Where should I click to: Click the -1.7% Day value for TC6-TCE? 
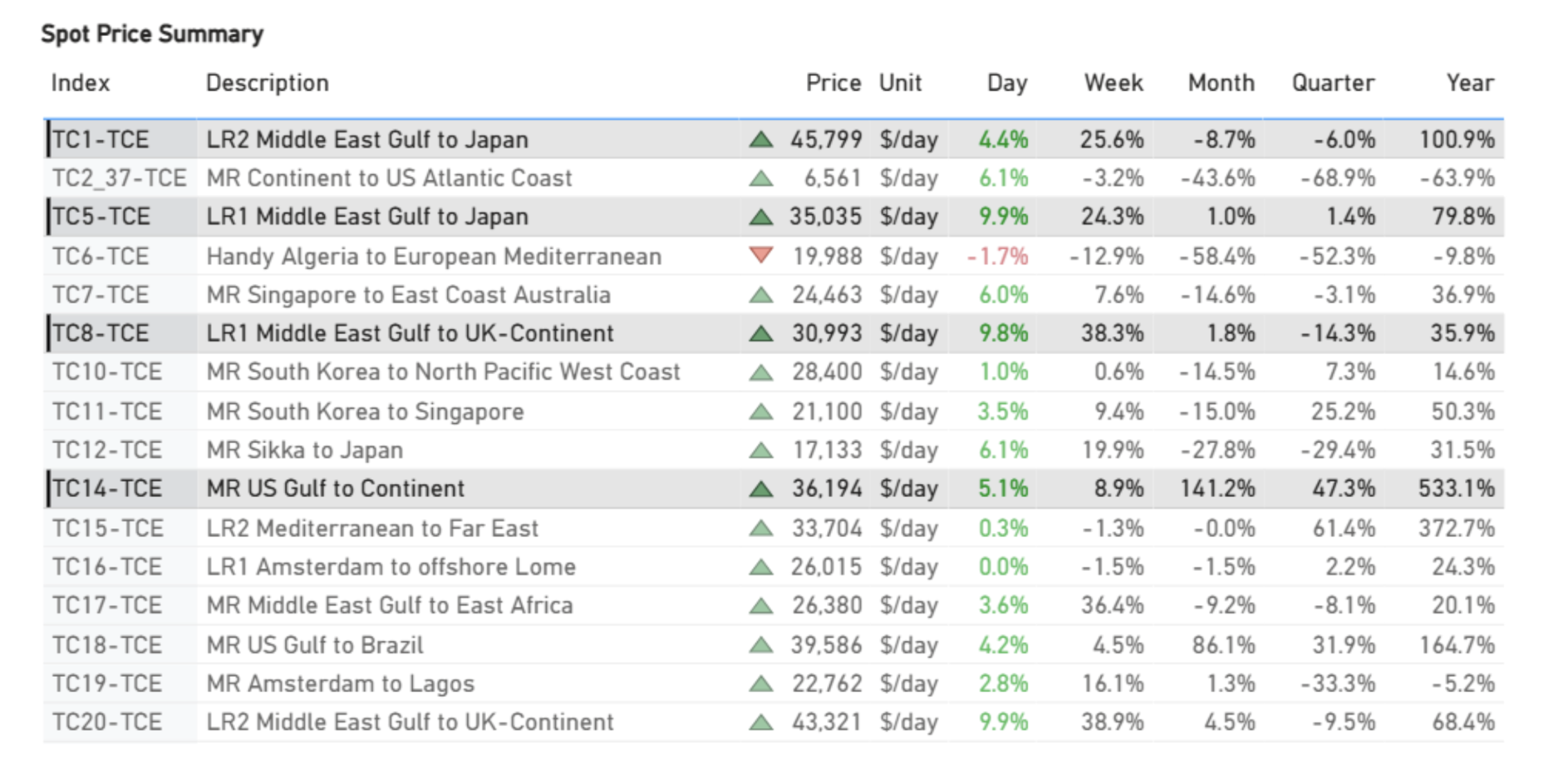(x=998, y=257)
